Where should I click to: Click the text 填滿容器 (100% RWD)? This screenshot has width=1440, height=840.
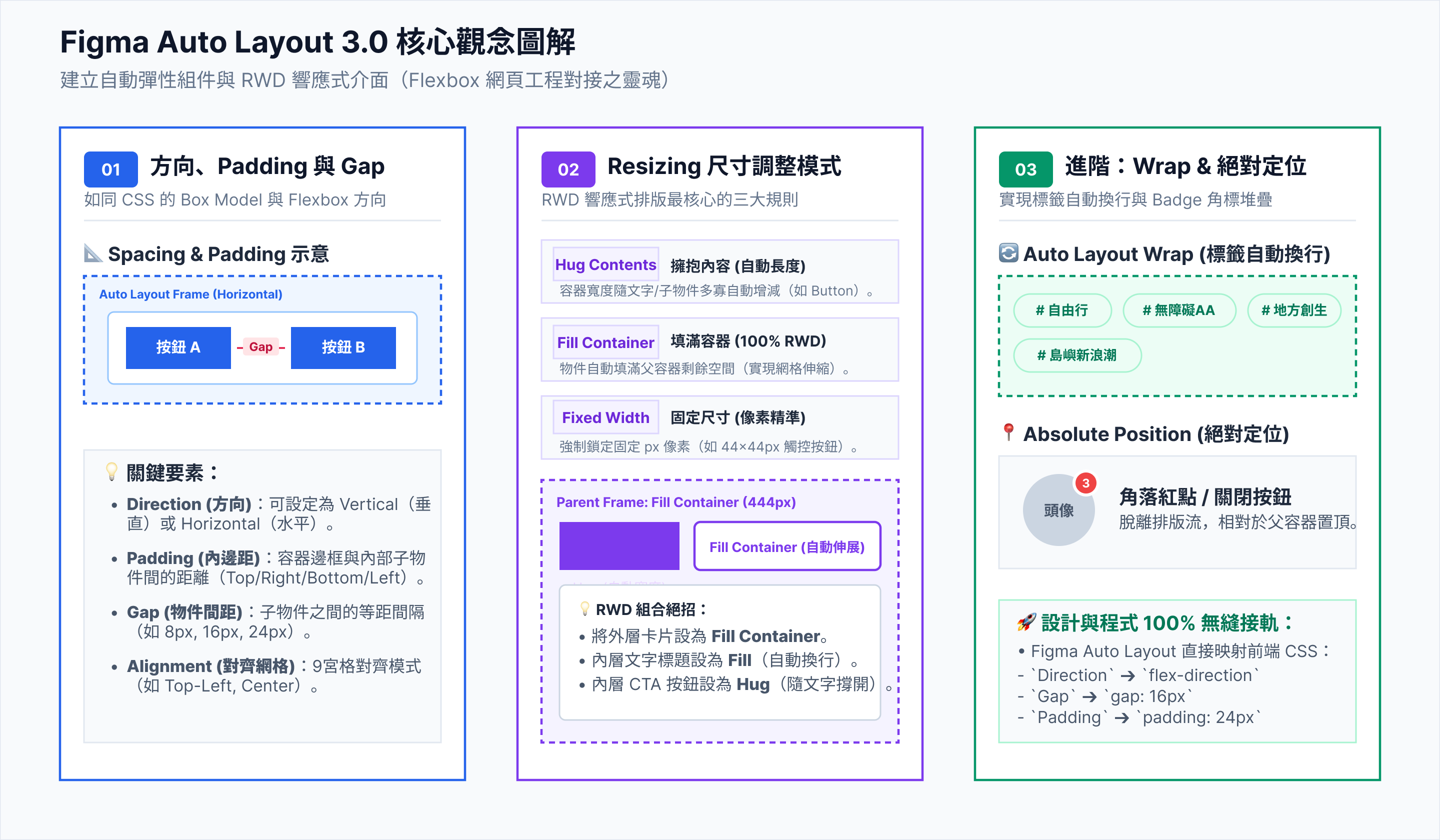coord(748,341)
